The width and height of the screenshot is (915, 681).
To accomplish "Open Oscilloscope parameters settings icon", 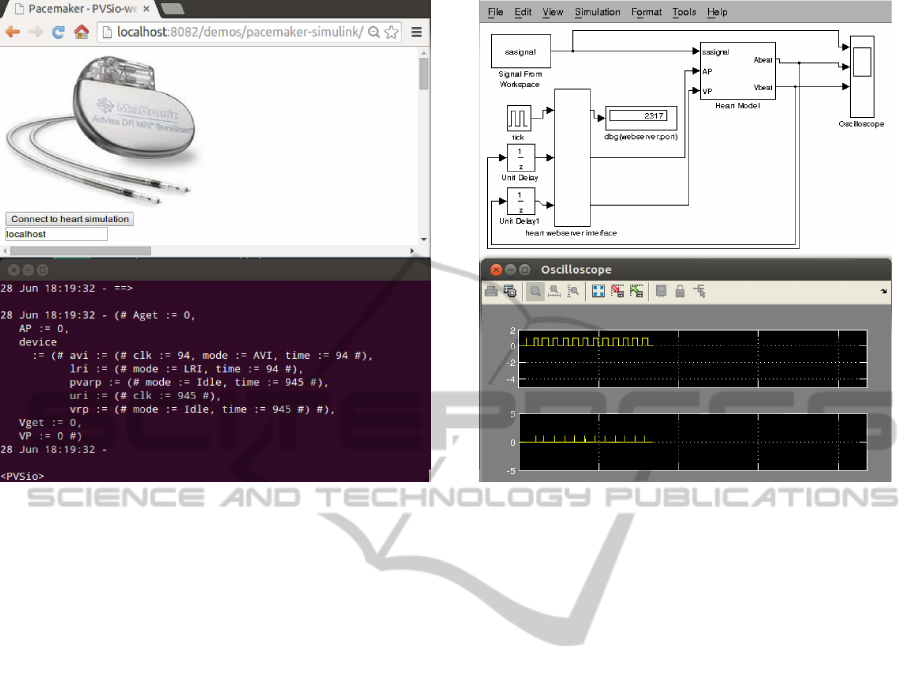I will (510, 291).
